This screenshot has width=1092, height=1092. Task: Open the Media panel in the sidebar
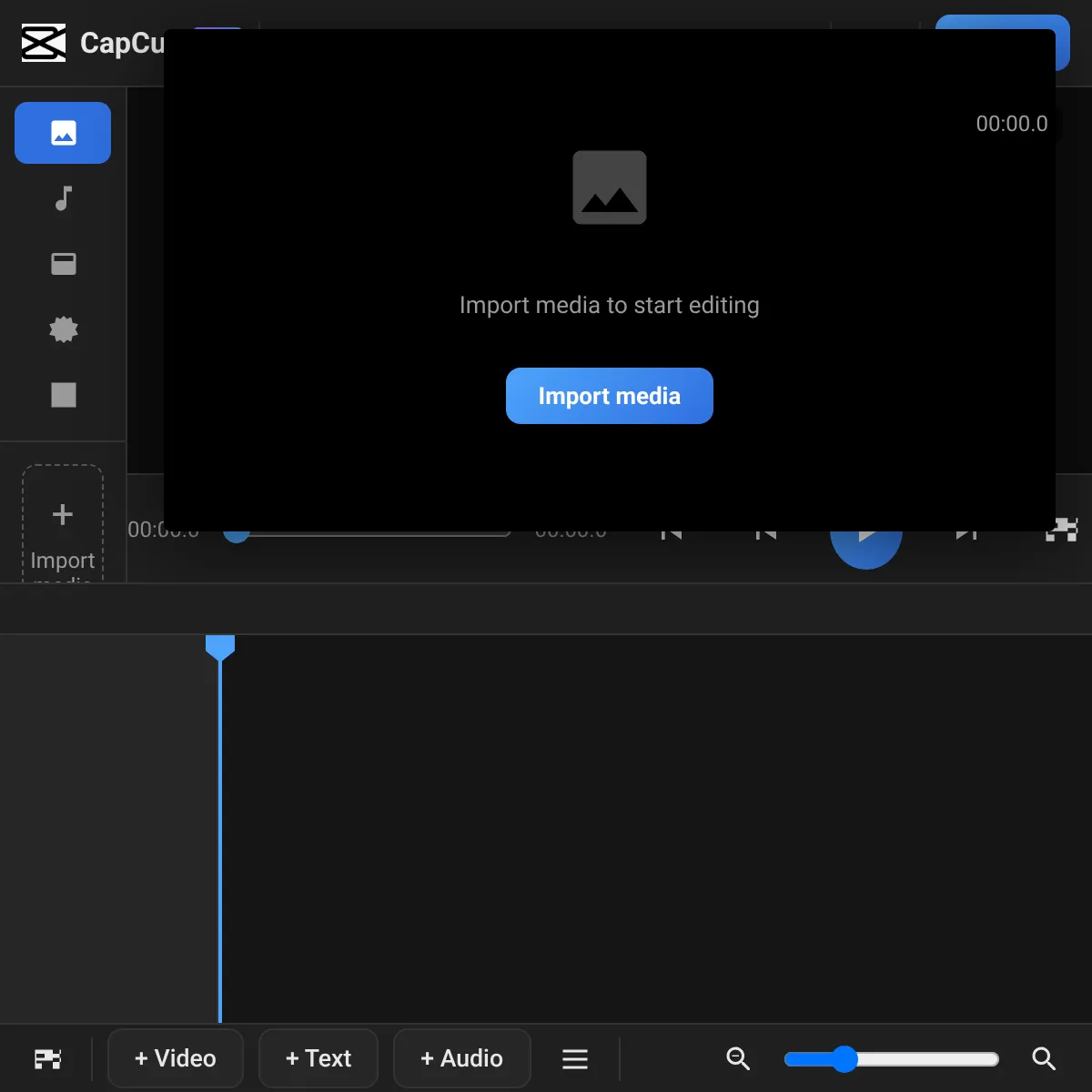click(63, 133)
